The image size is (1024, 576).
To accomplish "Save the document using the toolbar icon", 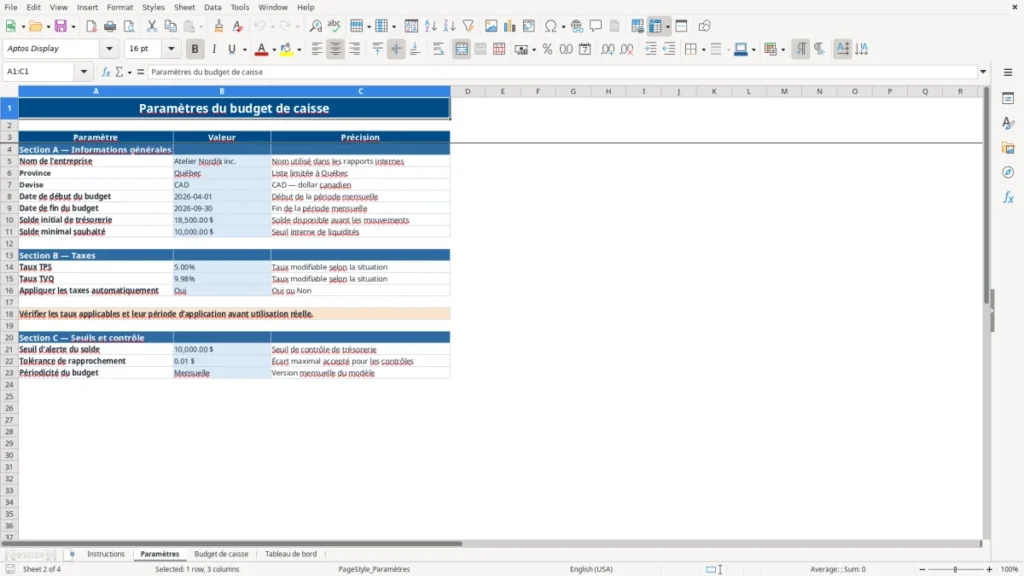I will pyautogui.click(x=61, y=26).
